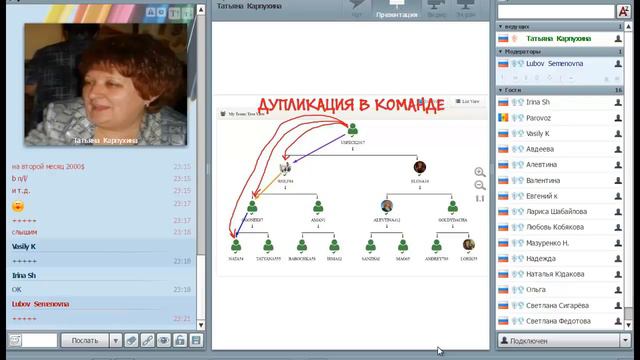Viewport: 640px width, 360px height.
Task: Click profile icon for Евгений к
Action: pos(618,196)
